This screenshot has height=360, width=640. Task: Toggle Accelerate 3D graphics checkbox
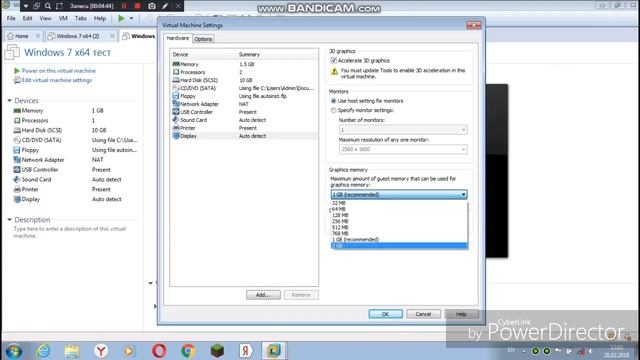333,60
